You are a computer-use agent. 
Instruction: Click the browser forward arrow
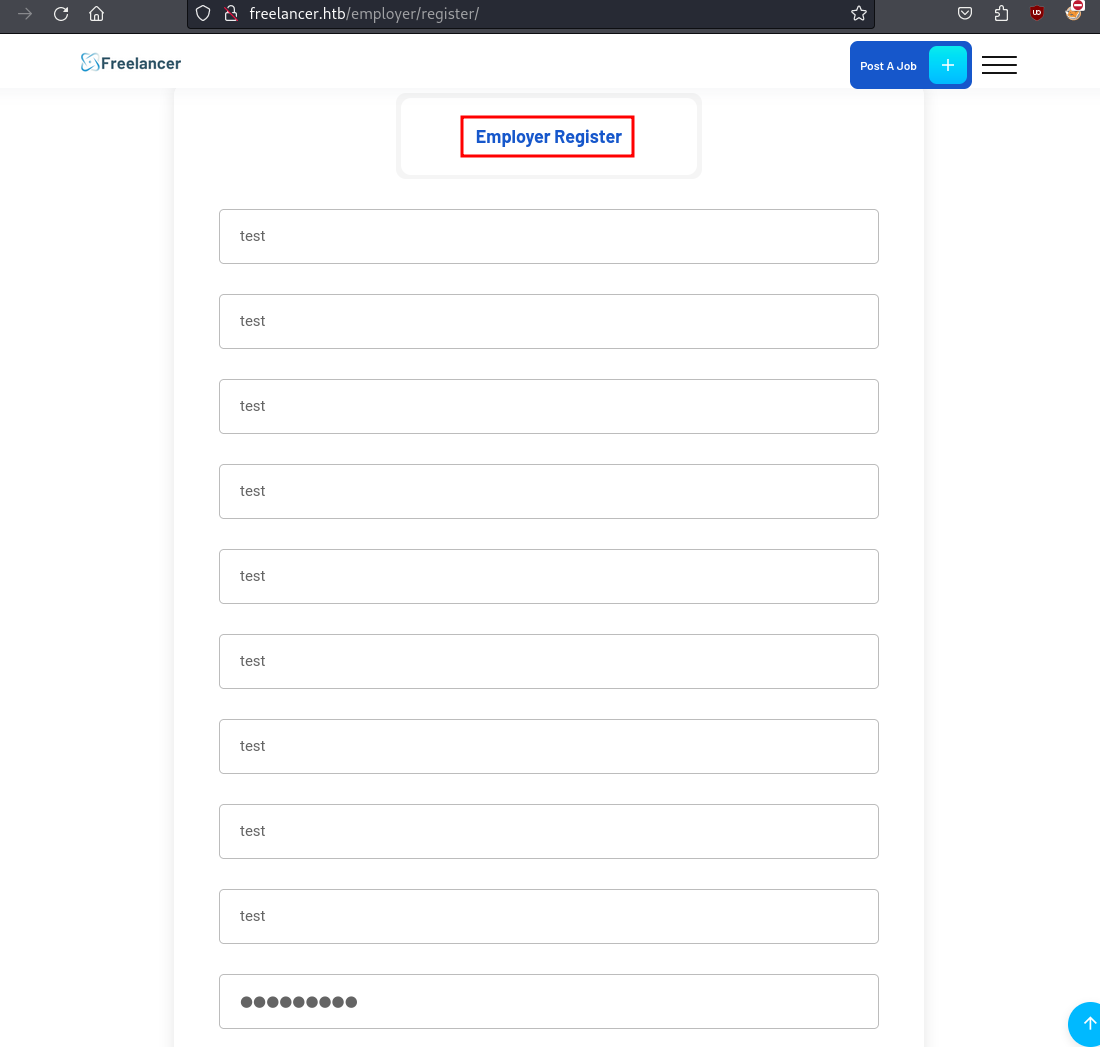25,14
